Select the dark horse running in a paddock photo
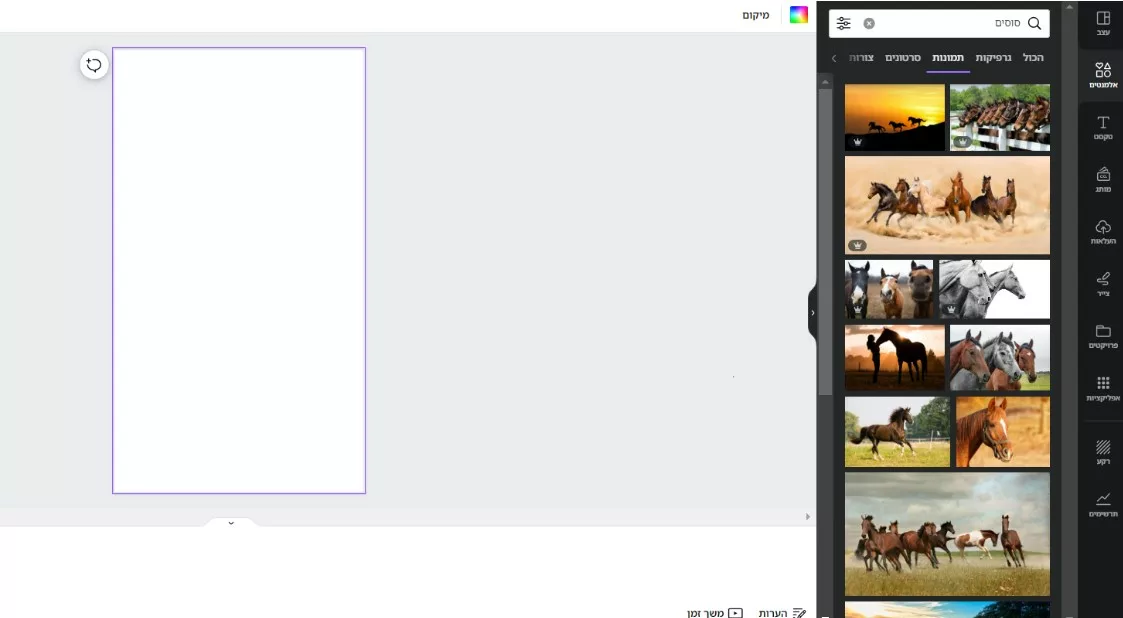1123x618 pixels. (897, 432)
